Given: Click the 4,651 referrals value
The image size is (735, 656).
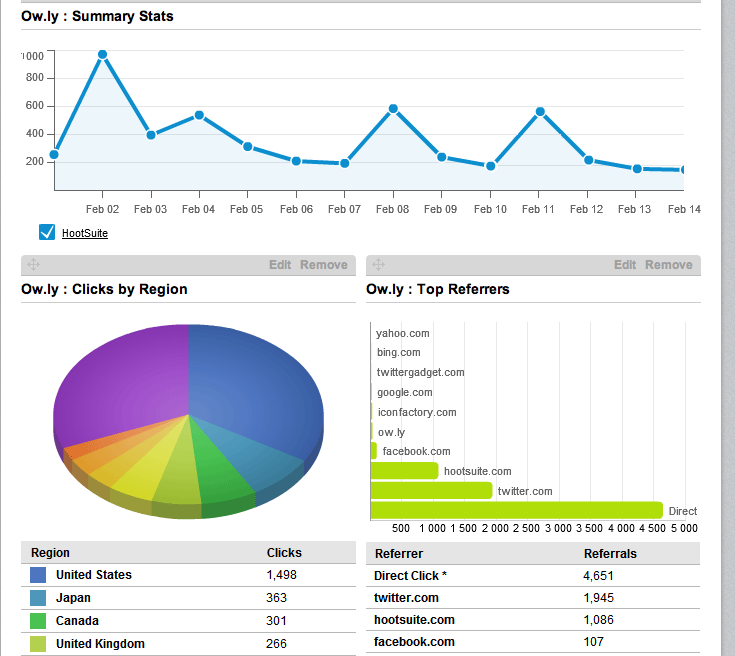Looking at the screenshot, I should [599, 576].
